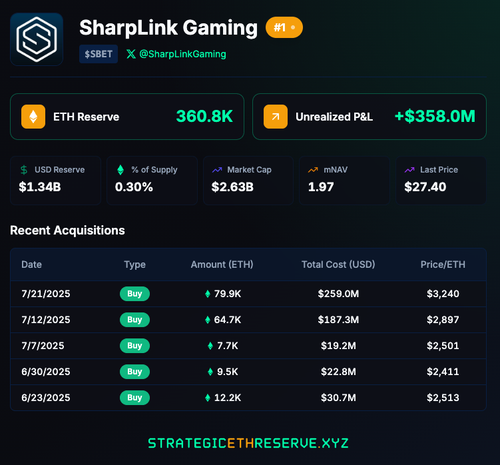Screen dimensions: 500x465
Task: Click the green dollar sign icon for USD Reserve
Action: [x=24, y=170]
